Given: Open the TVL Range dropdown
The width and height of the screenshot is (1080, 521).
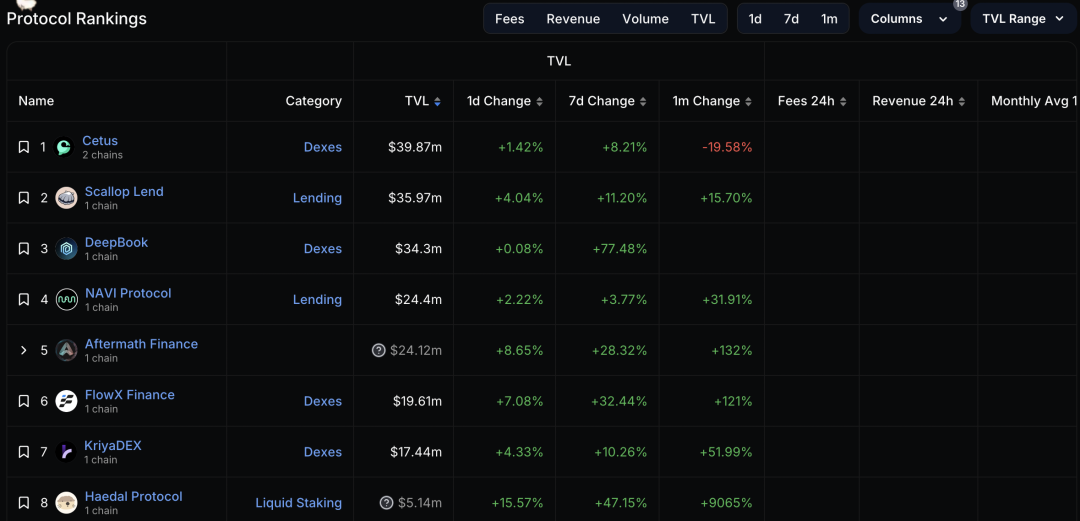Looking at the screenshot, I should pos(1024,19).
